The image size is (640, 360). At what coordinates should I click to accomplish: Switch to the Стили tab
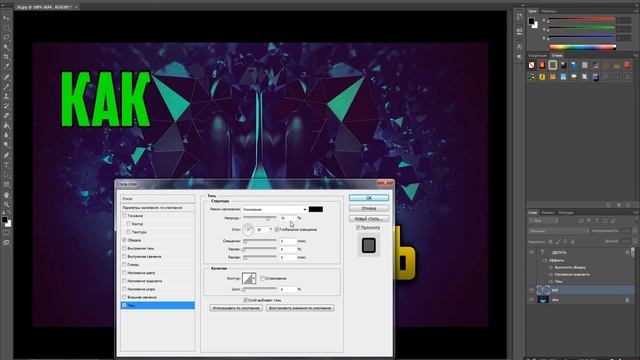pos(557,56)
